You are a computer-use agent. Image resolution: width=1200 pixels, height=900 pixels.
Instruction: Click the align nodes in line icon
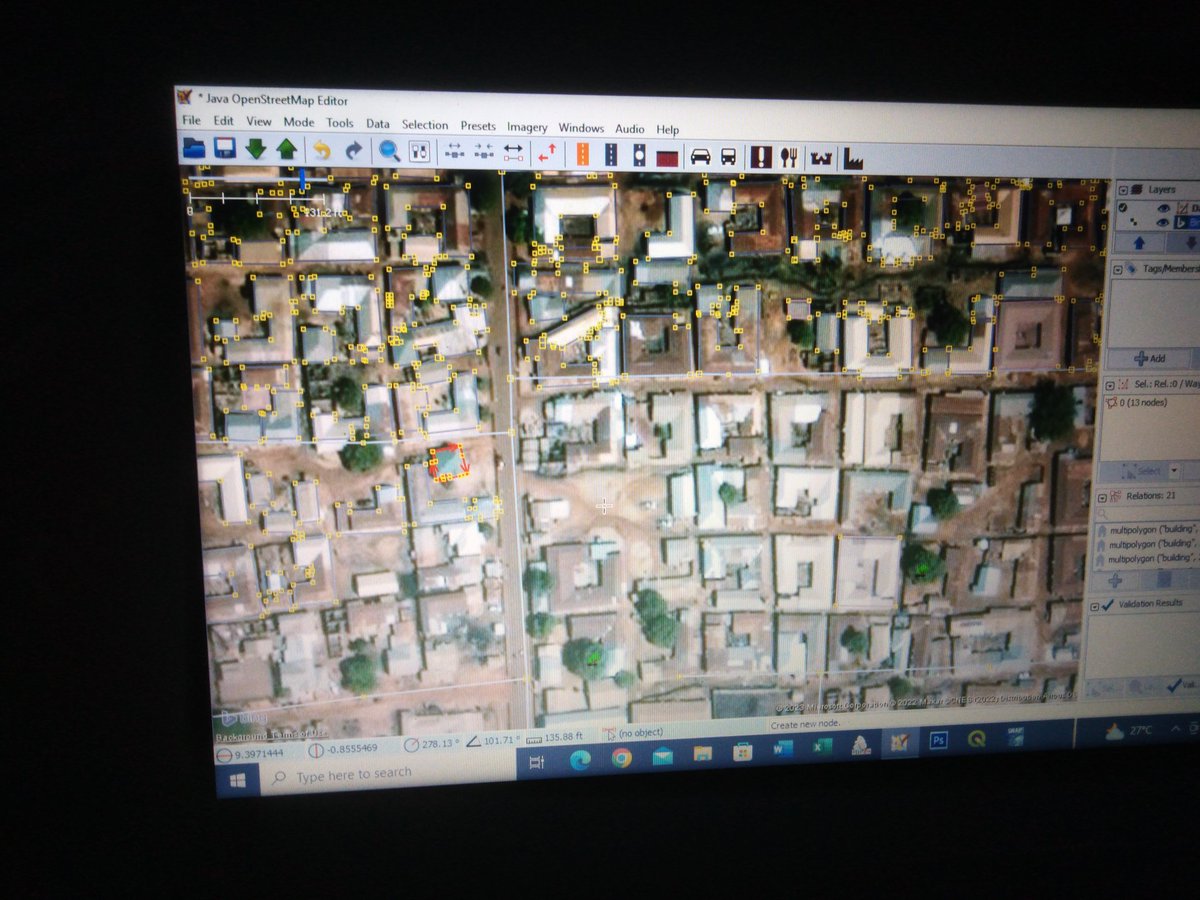point(484,153)
